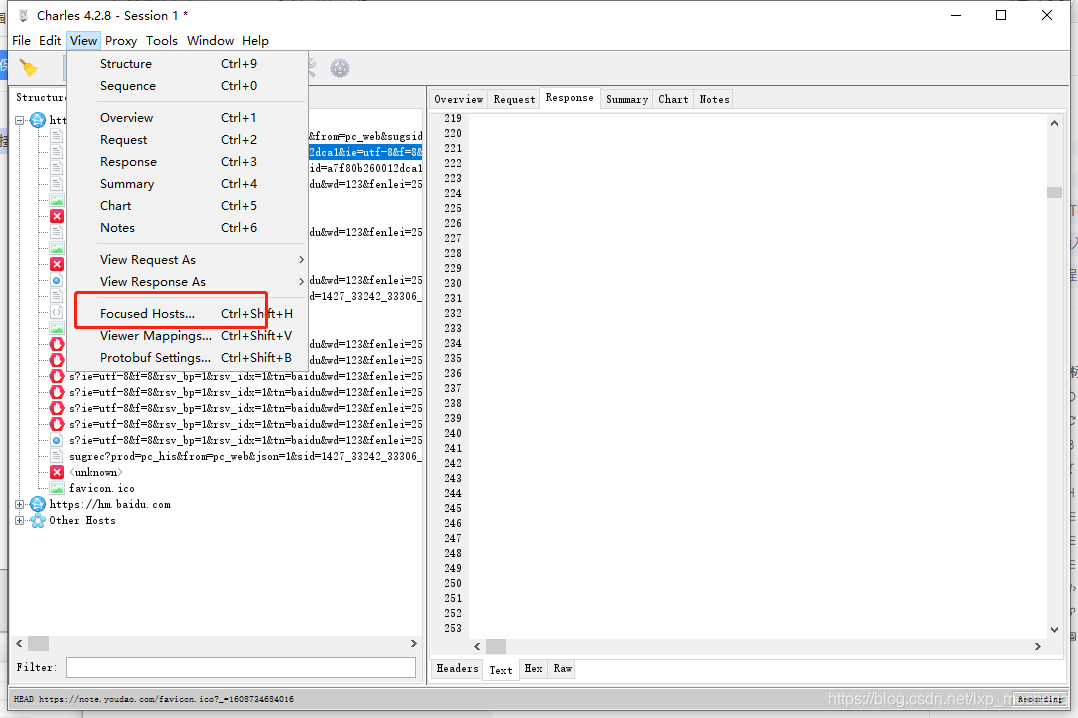Switch to the Request tab
Viewport: 1078px width, 718px height.
[x=514, y=99]
